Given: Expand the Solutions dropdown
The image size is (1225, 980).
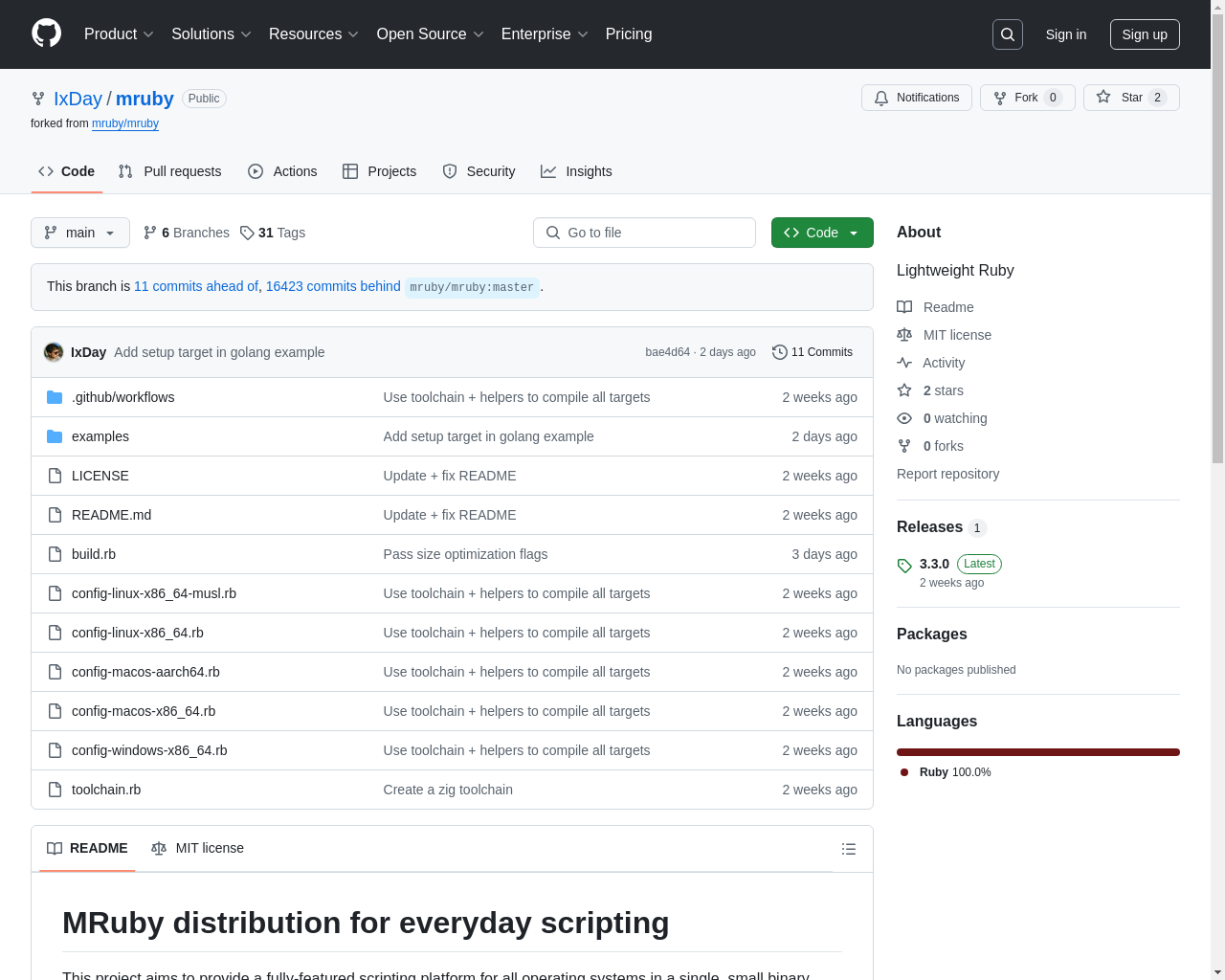Looking at the screenshot, I should (x=212, y=34).
